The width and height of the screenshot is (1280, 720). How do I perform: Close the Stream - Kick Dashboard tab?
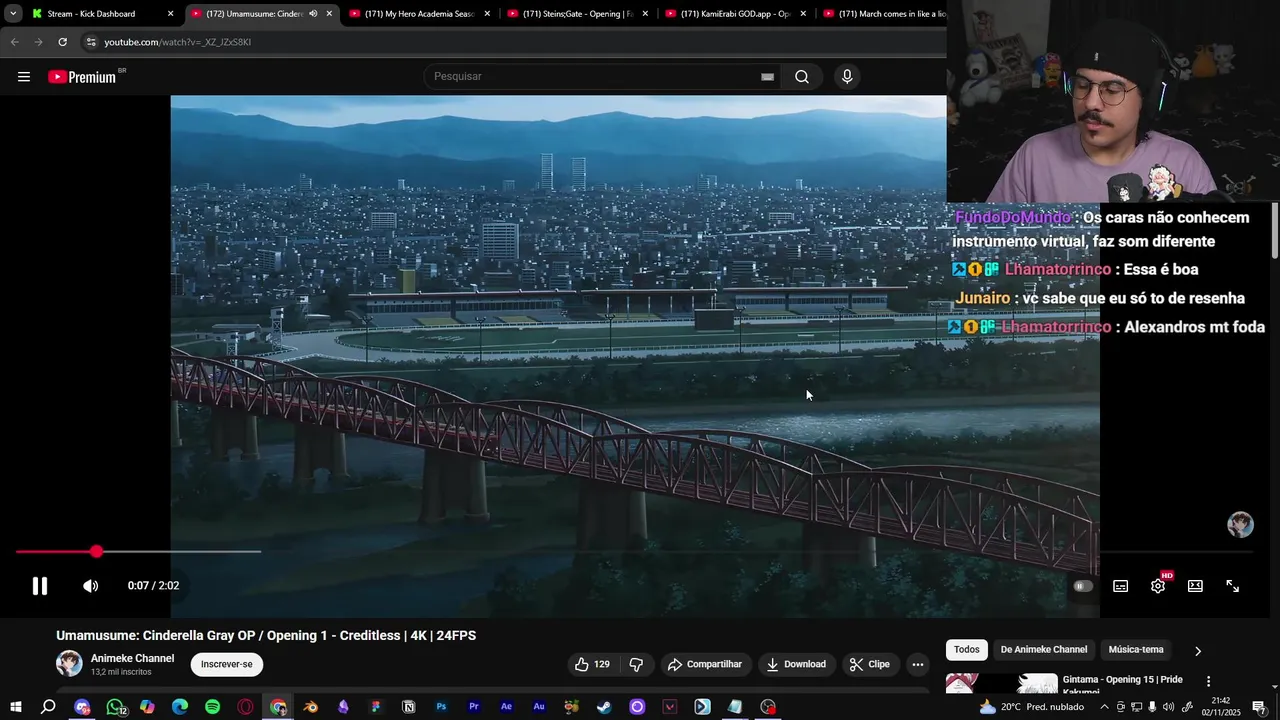tap(170, 14)
